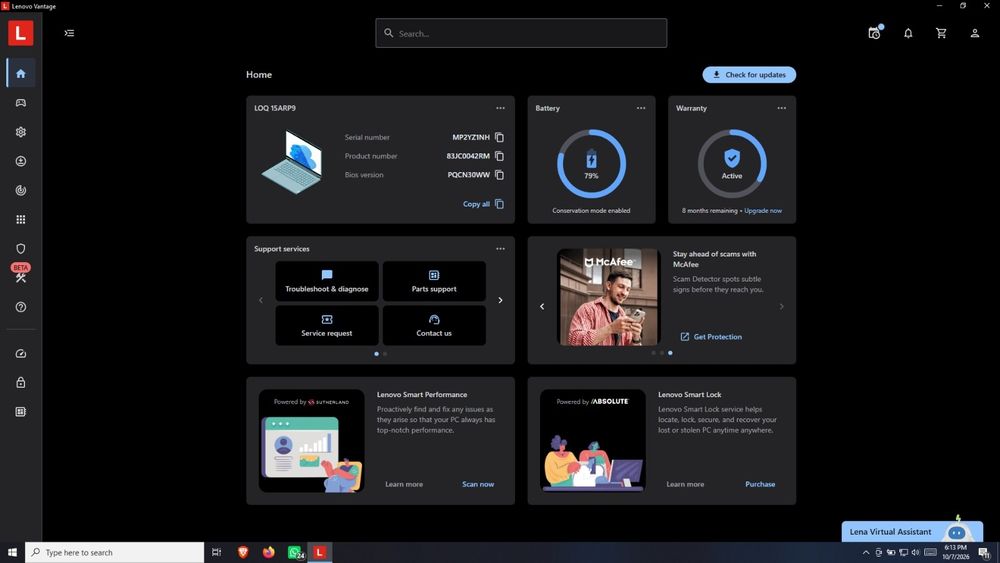Screen dimensions: 1000x563
Task: Select first Support services page dot
Action: click(x=376, y=354)
